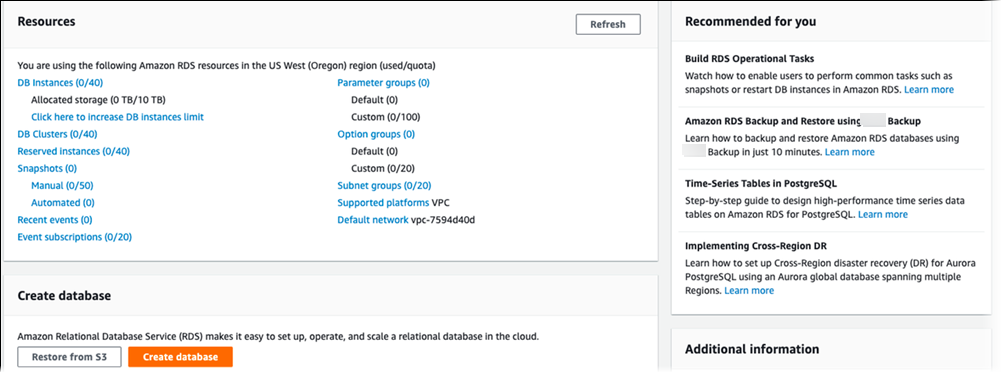1002x373 pixels.
Task: Select the Allocated storage (0 TB/10 TB) text
Action: click(99, 100)
